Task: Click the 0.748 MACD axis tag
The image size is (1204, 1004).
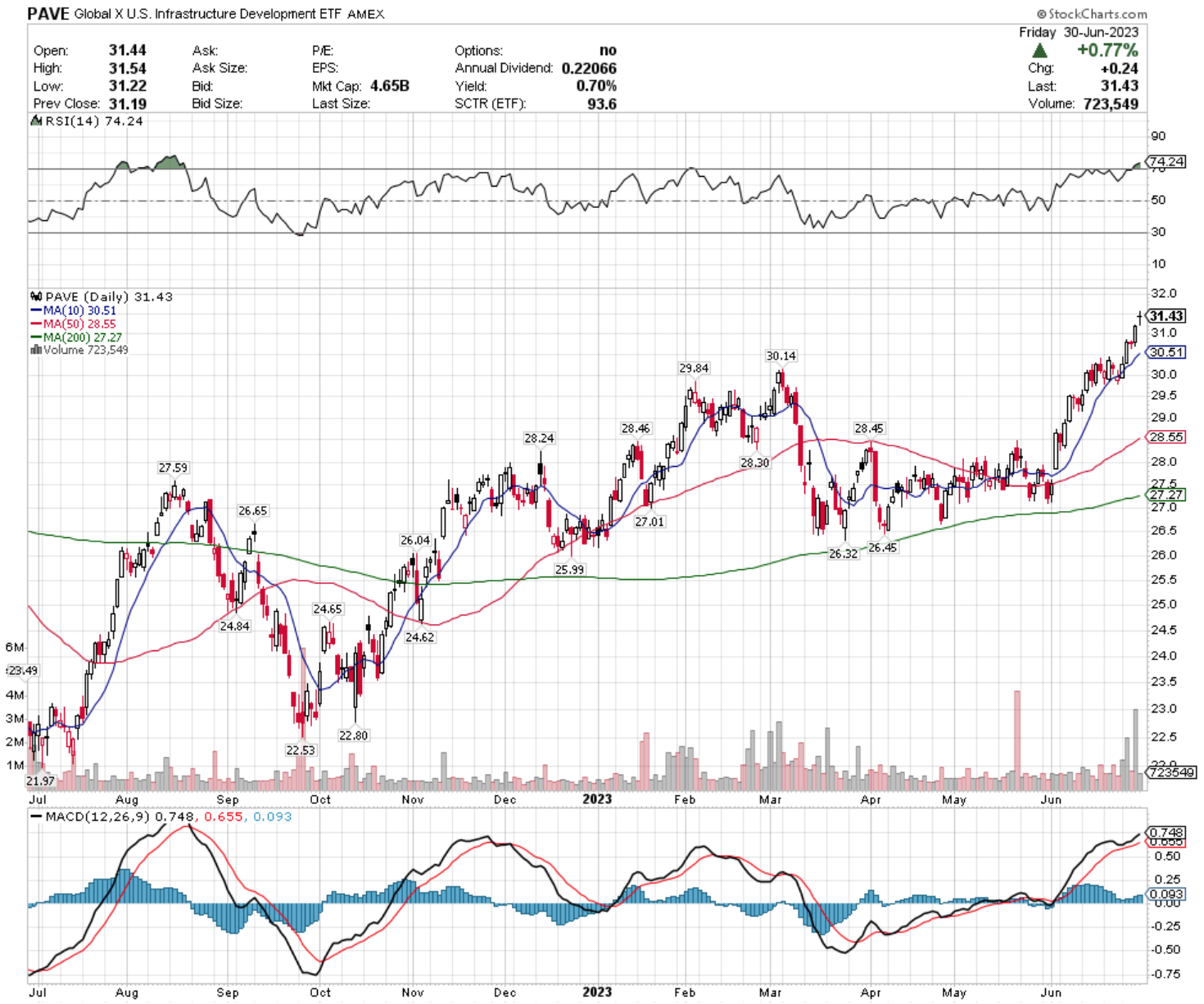Action: [1166, 832]
